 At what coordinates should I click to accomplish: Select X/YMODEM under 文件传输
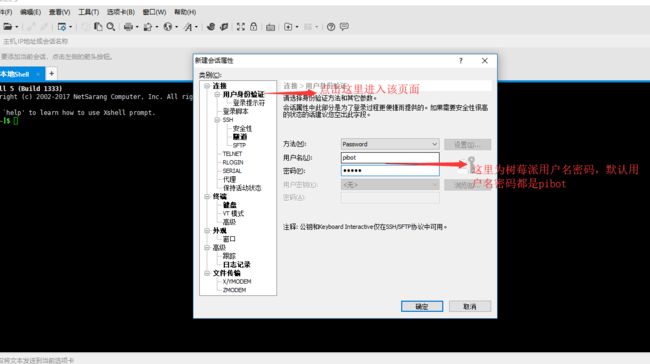tap(237, 281)
